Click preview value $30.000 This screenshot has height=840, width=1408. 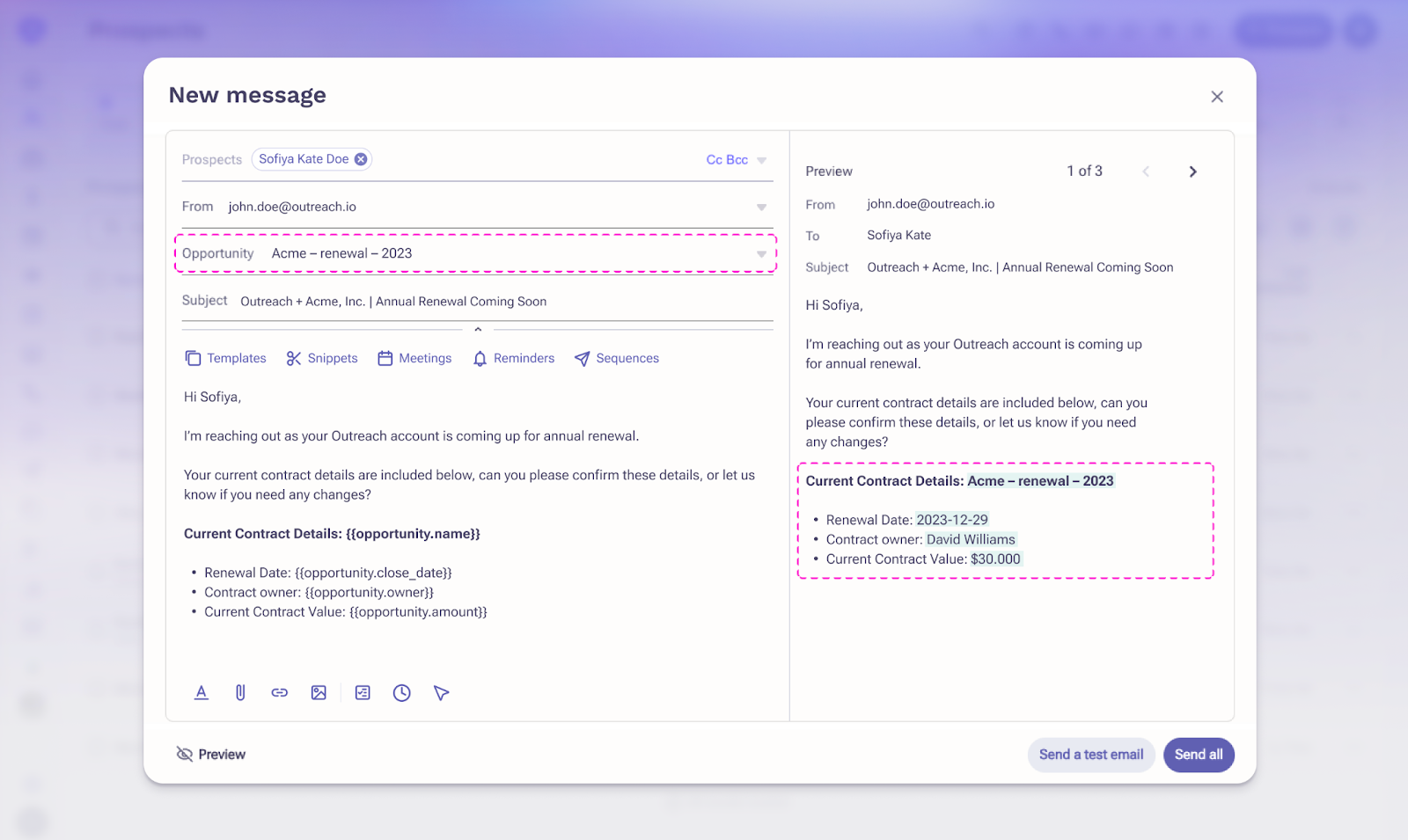[995, 559]
